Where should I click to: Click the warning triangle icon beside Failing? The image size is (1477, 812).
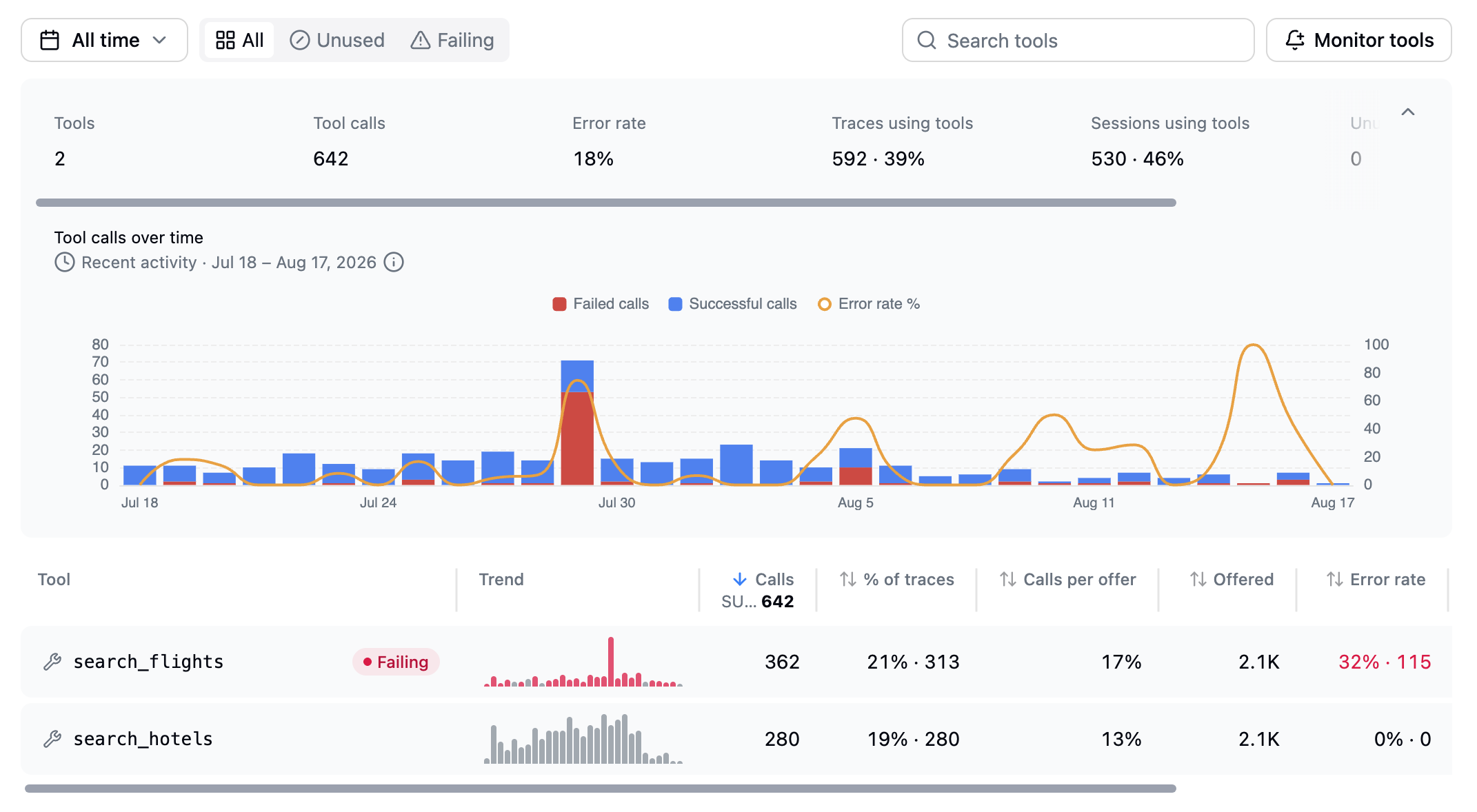[420, 40]
